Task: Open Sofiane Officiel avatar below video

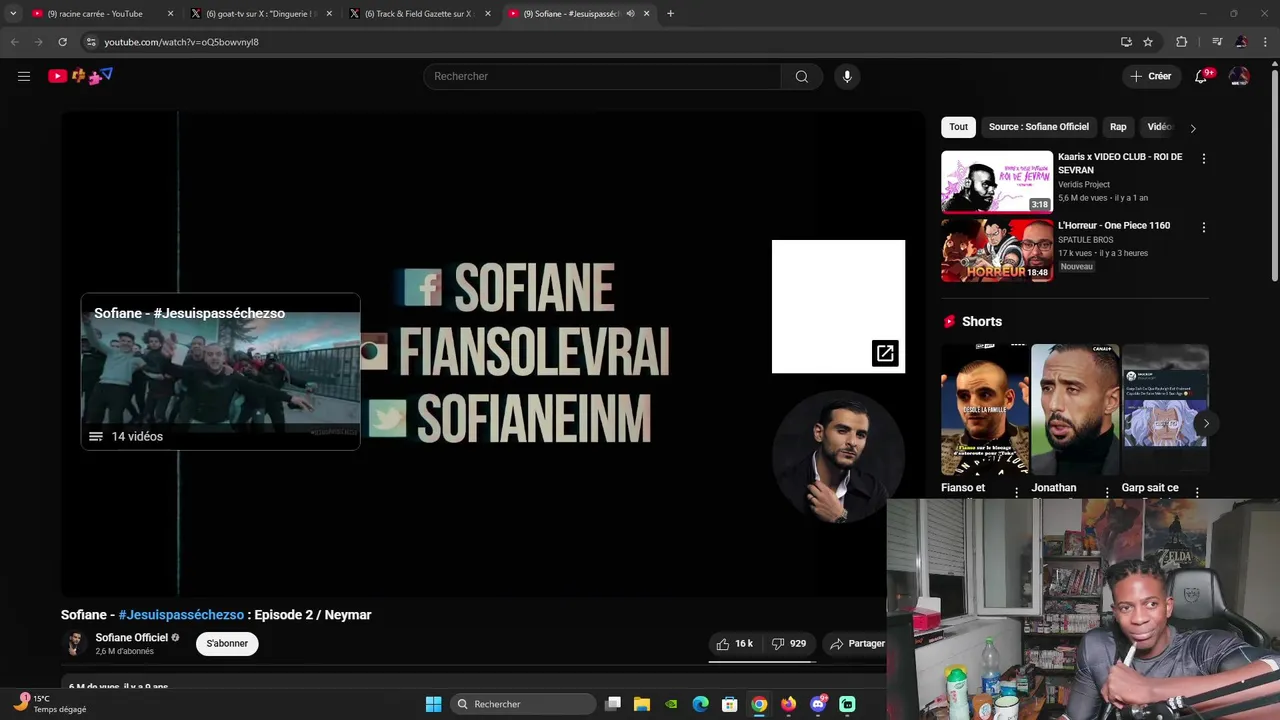Action: 74,643
